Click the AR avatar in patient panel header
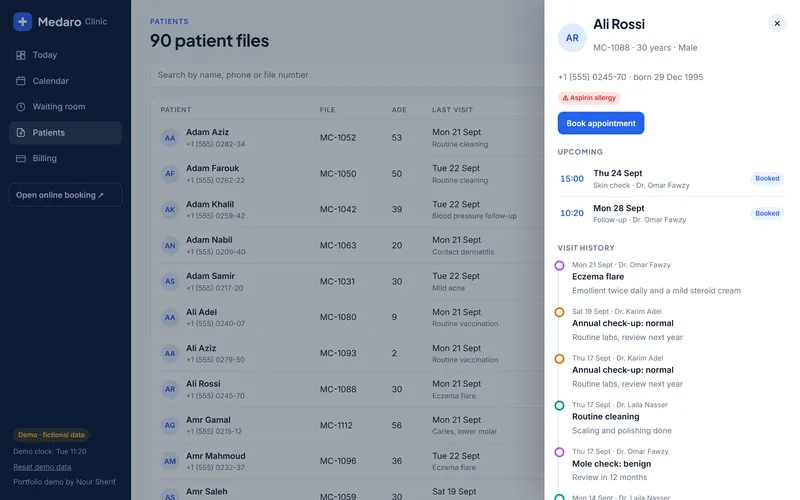The image size is (800, 500). pyautogui.click(x=572, y=38)
